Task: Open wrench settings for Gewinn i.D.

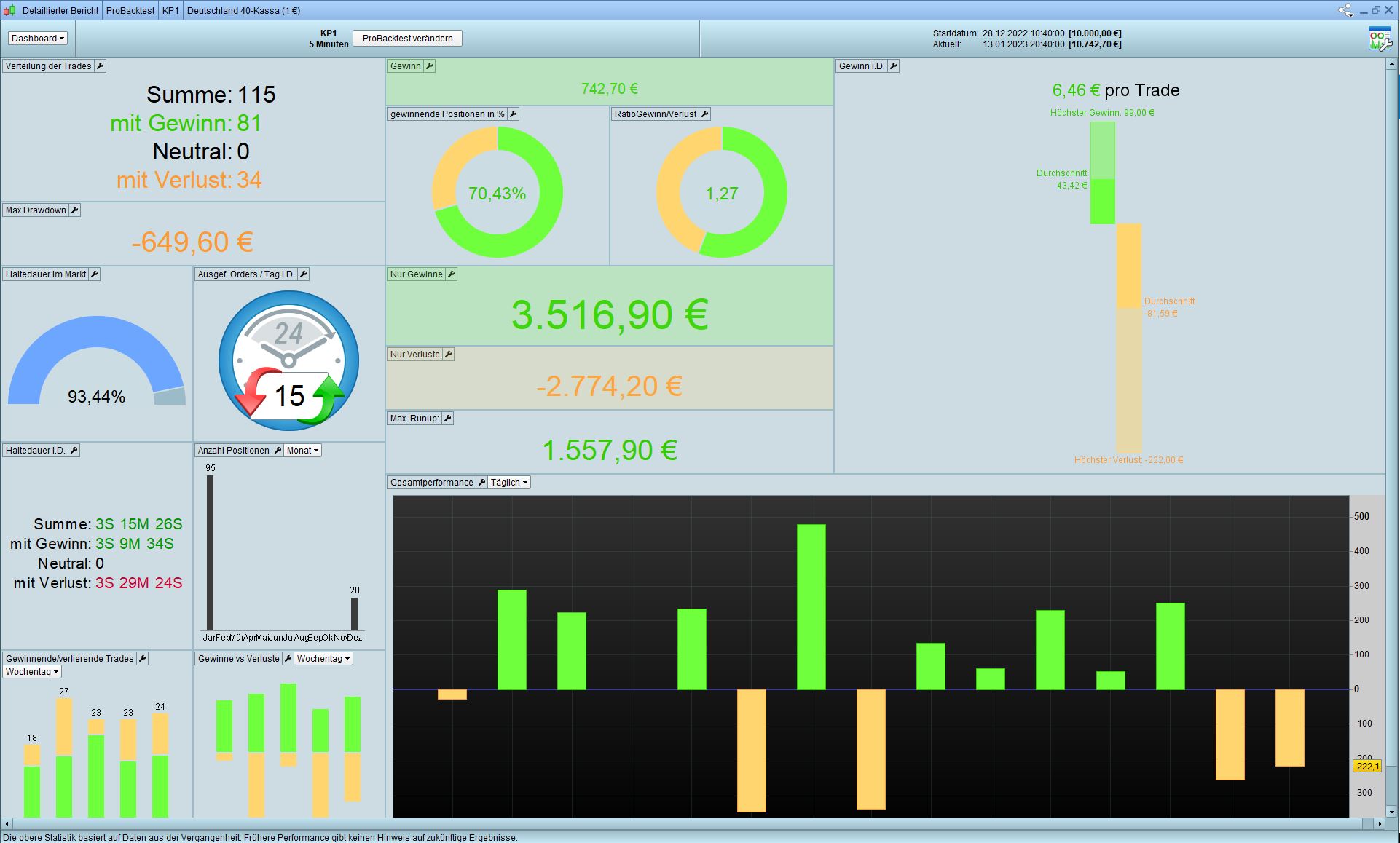Action: pos(893,66)
